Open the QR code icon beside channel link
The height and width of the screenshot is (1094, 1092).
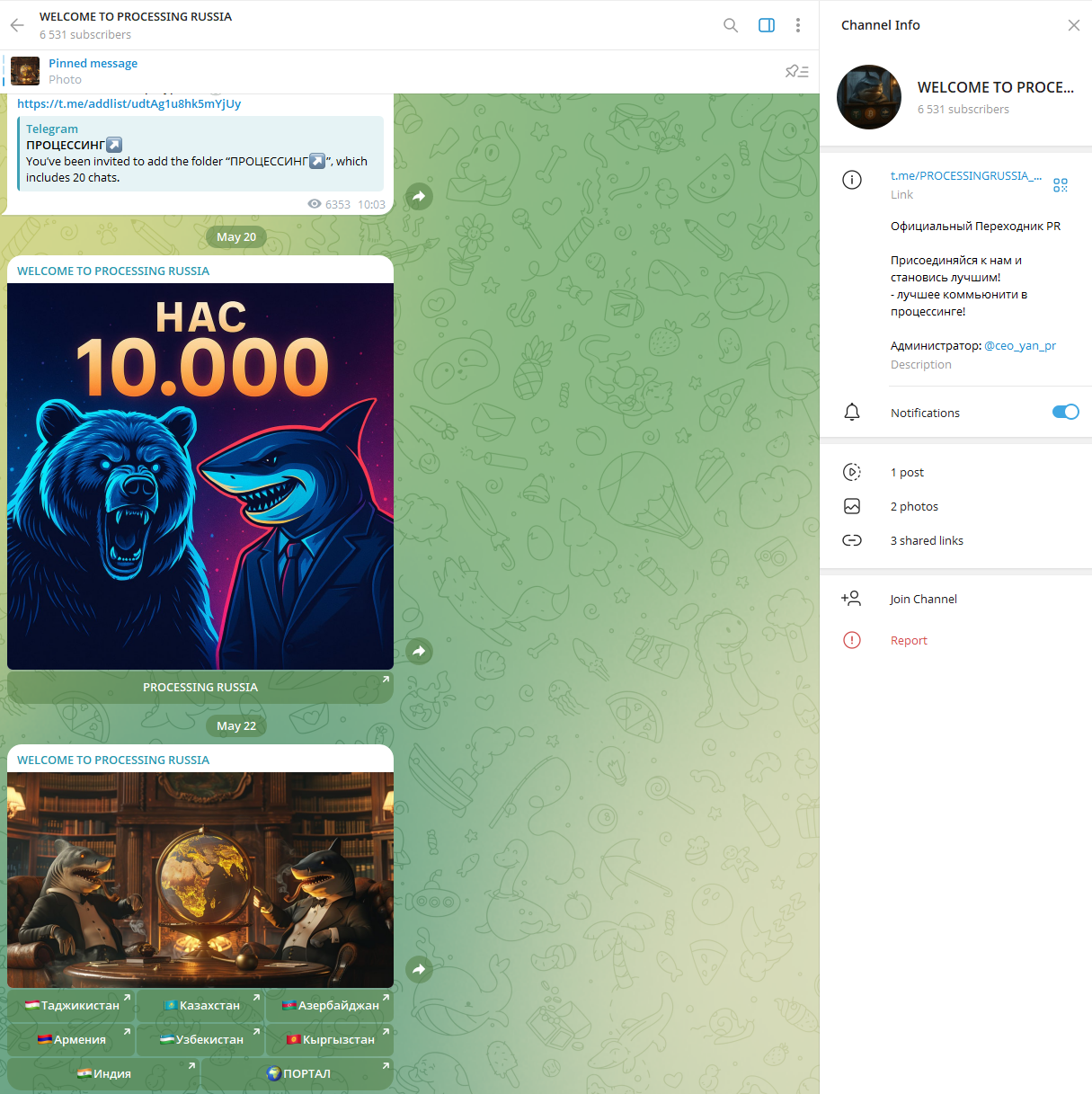click(x=1061, y=184)
